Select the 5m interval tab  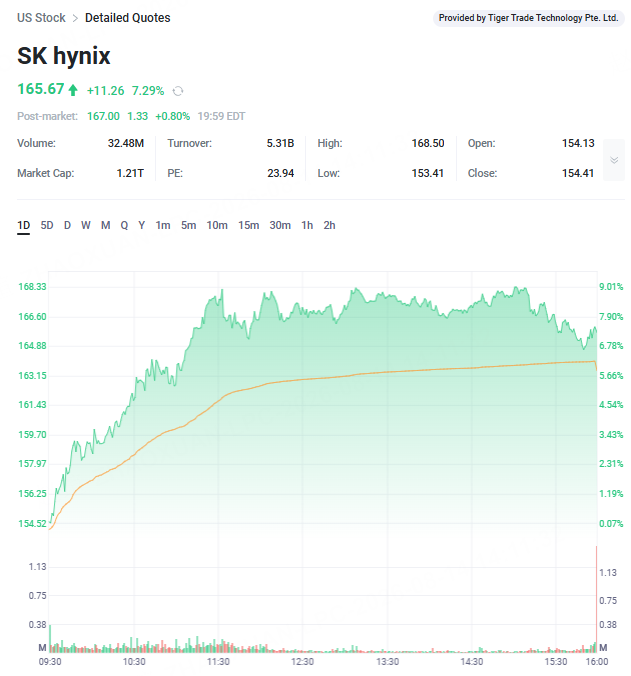click(188, 225)
